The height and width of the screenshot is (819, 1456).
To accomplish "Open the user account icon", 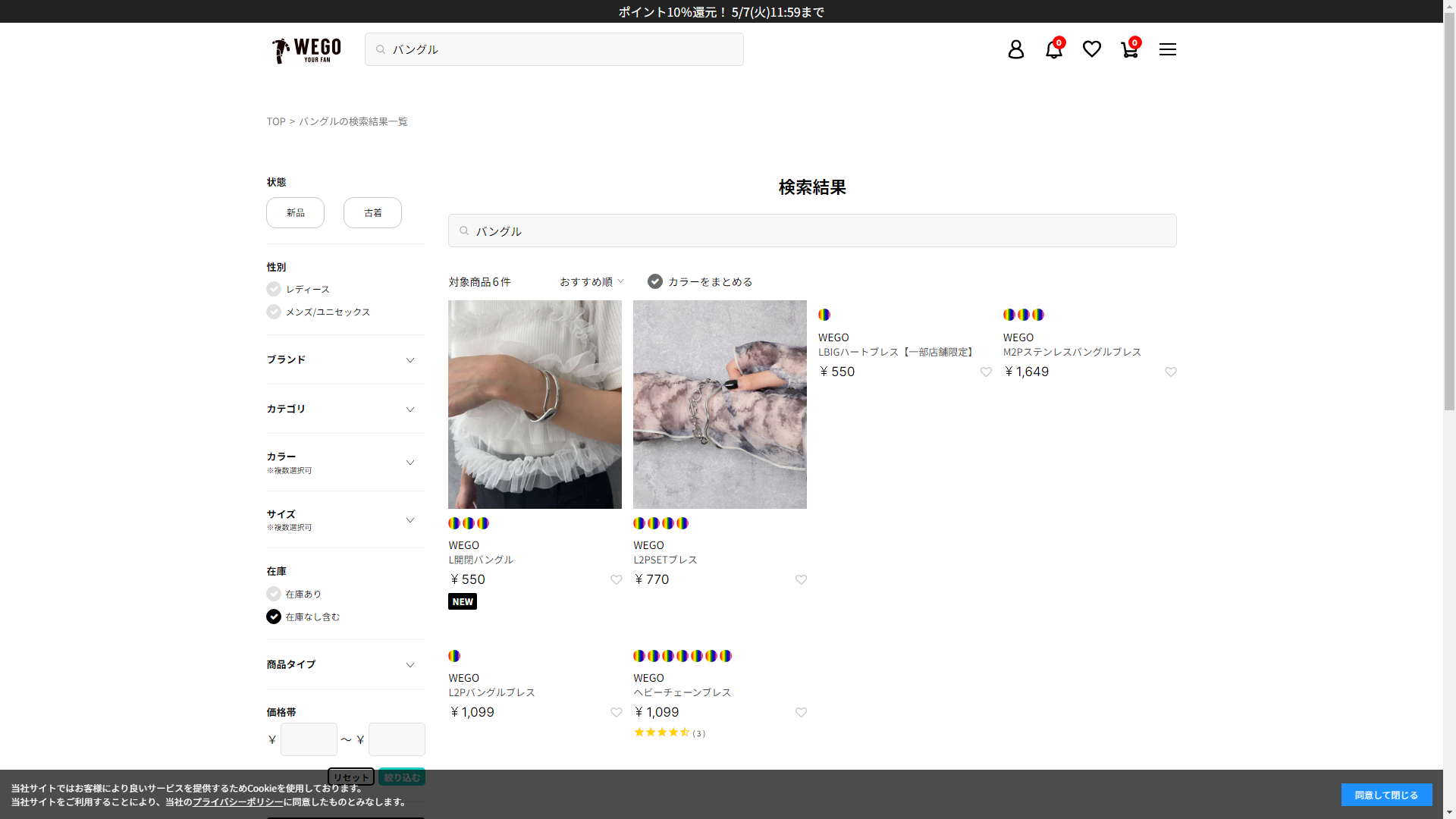I will coord(1015,49).
